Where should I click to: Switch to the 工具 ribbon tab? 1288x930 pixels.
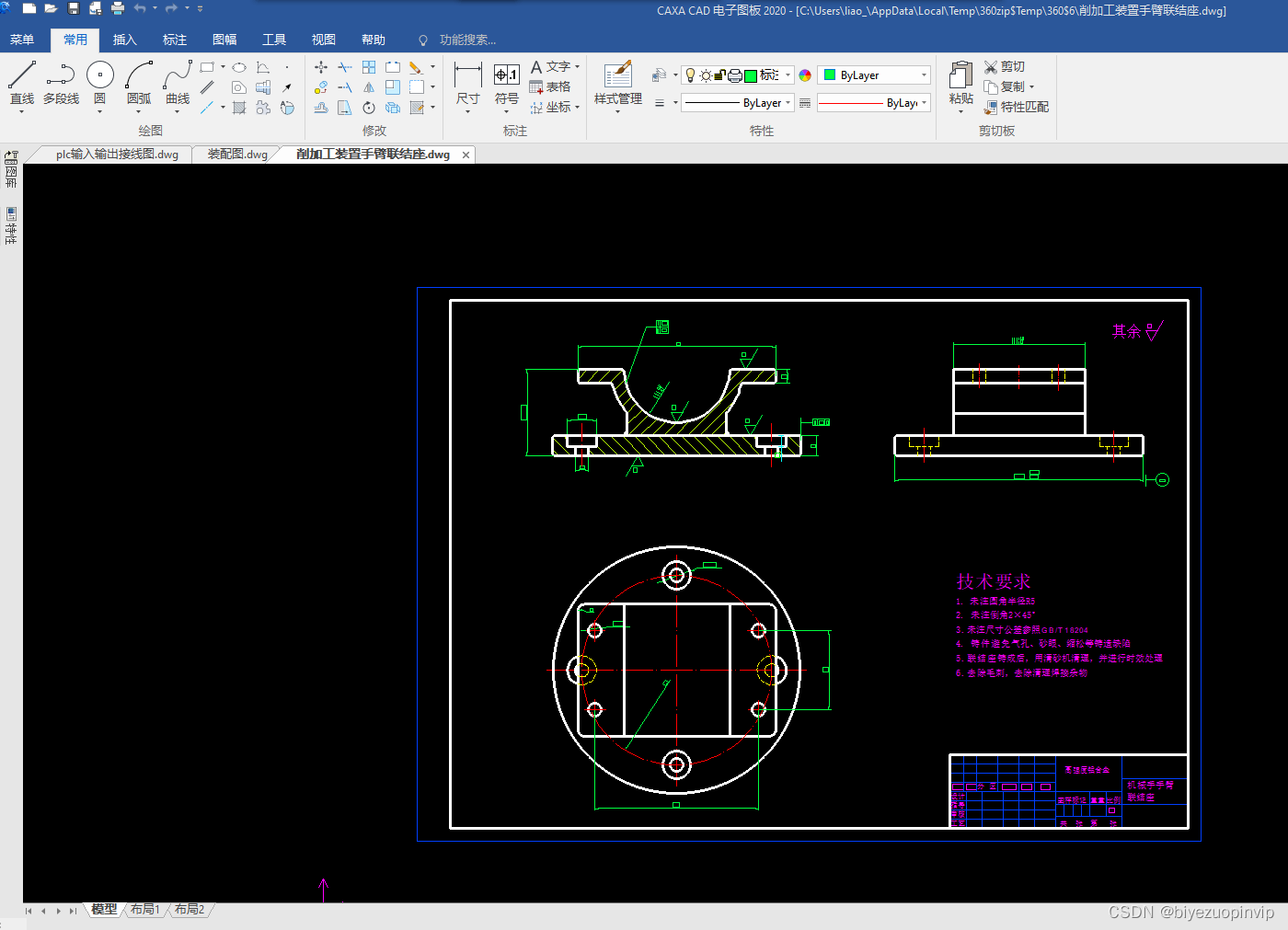point(274,40)
